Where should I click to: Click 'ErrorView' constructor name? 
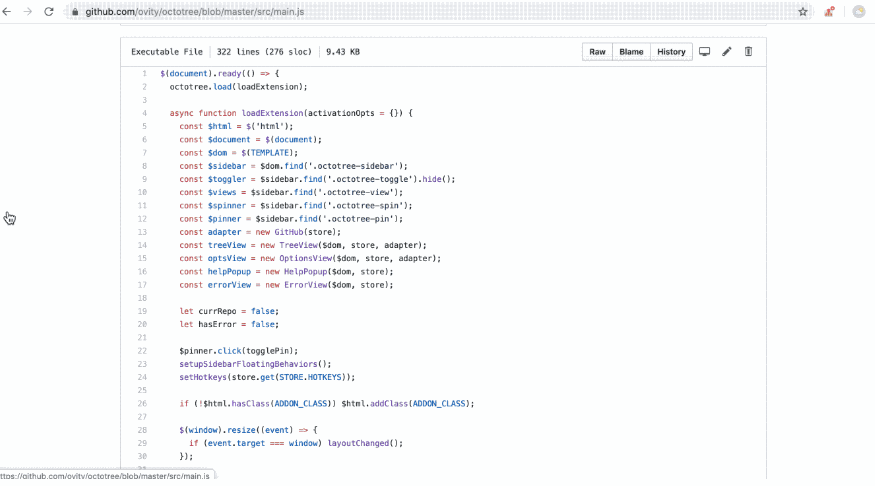305,285
